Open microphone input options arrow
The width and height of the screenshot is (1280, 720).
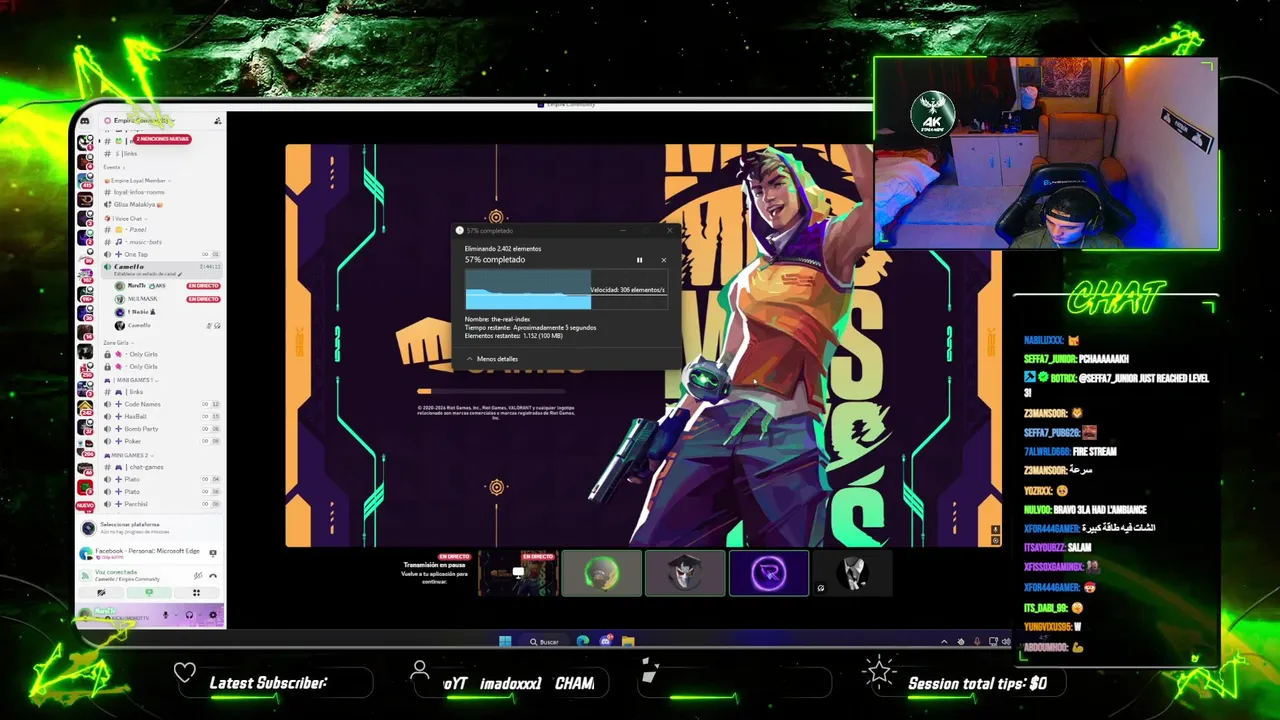tap(176, 615)
